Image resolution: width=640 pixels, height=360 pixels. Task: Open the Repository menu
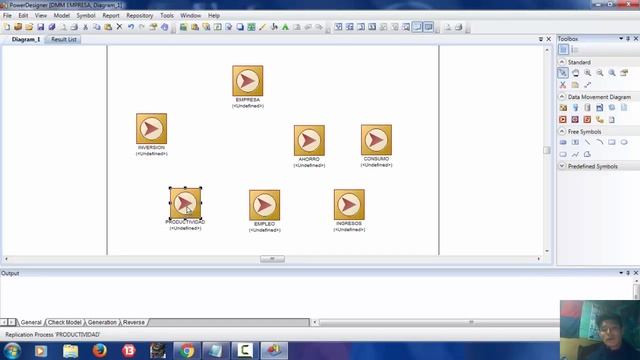140,16
